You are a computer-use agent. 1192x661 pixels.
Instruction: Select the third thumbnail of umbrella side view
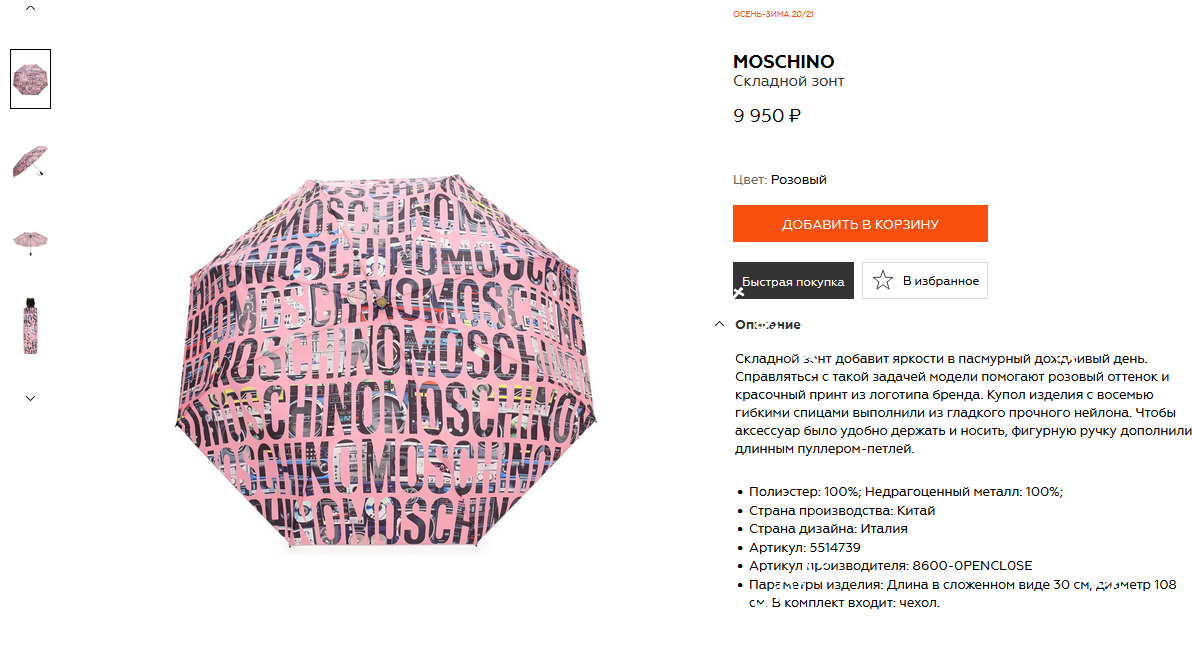point(30,242)
